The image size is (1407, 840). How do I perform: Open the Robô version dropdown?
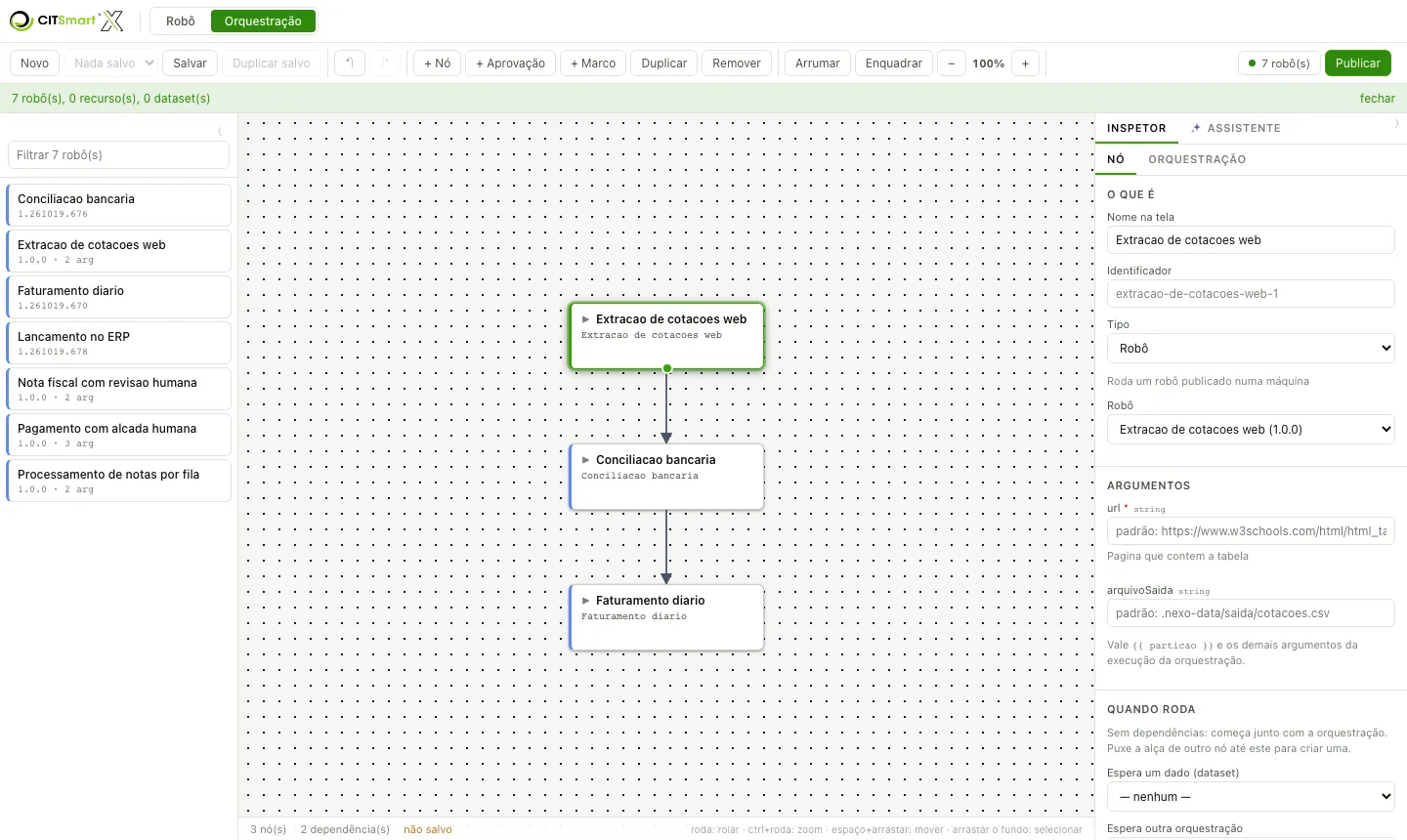[1251, 430]
